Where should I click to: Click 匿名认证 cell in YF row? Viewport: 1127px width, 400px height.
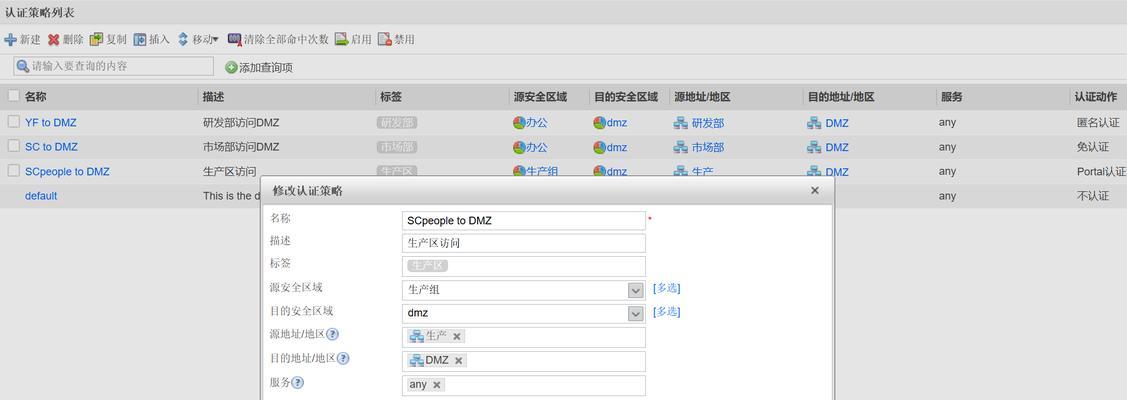coord(1098,123)
